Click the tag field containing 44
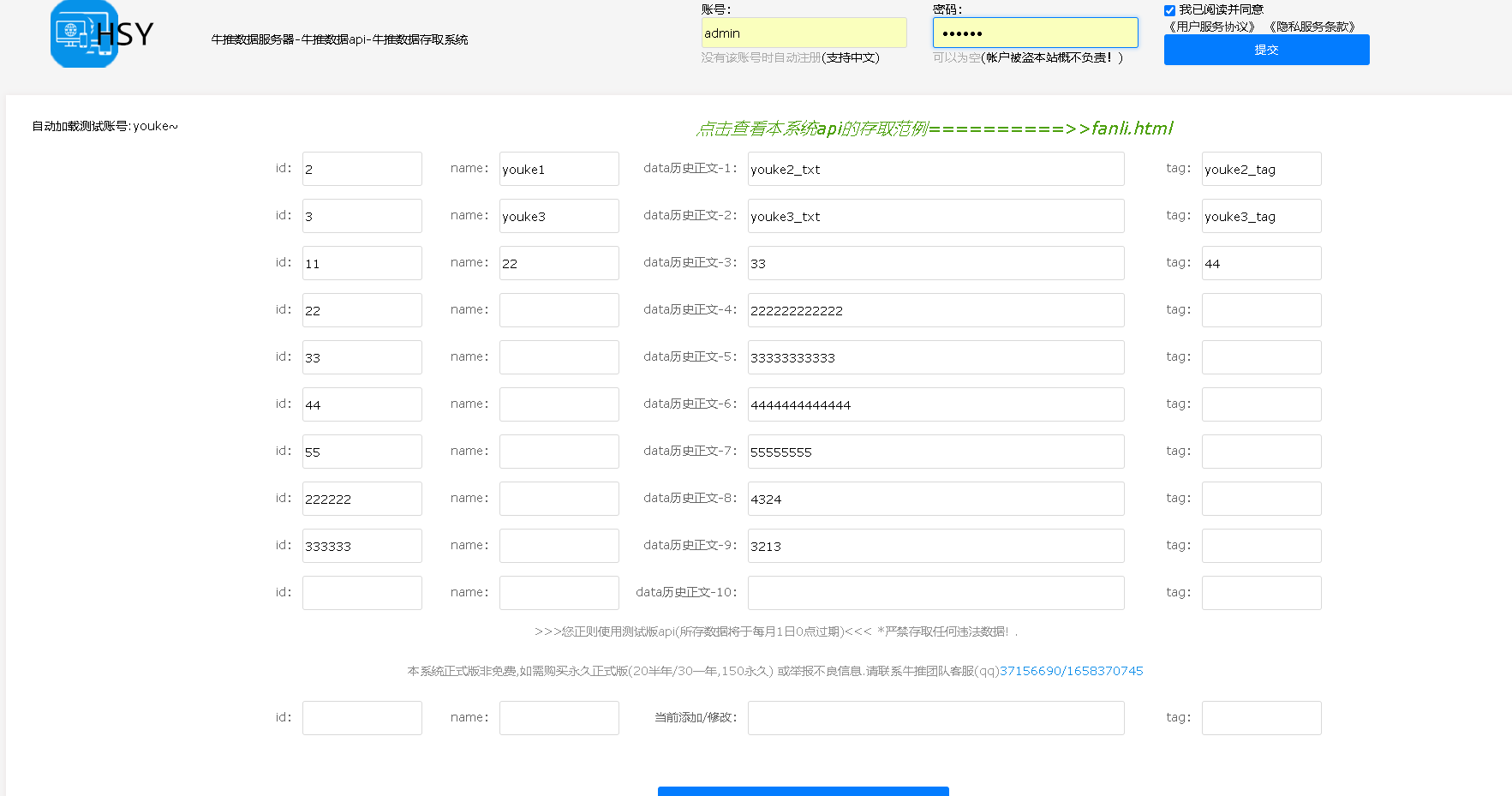The width and height of the screenshot is (1512, 796). pyautogui.click(x=1262, y=263)
